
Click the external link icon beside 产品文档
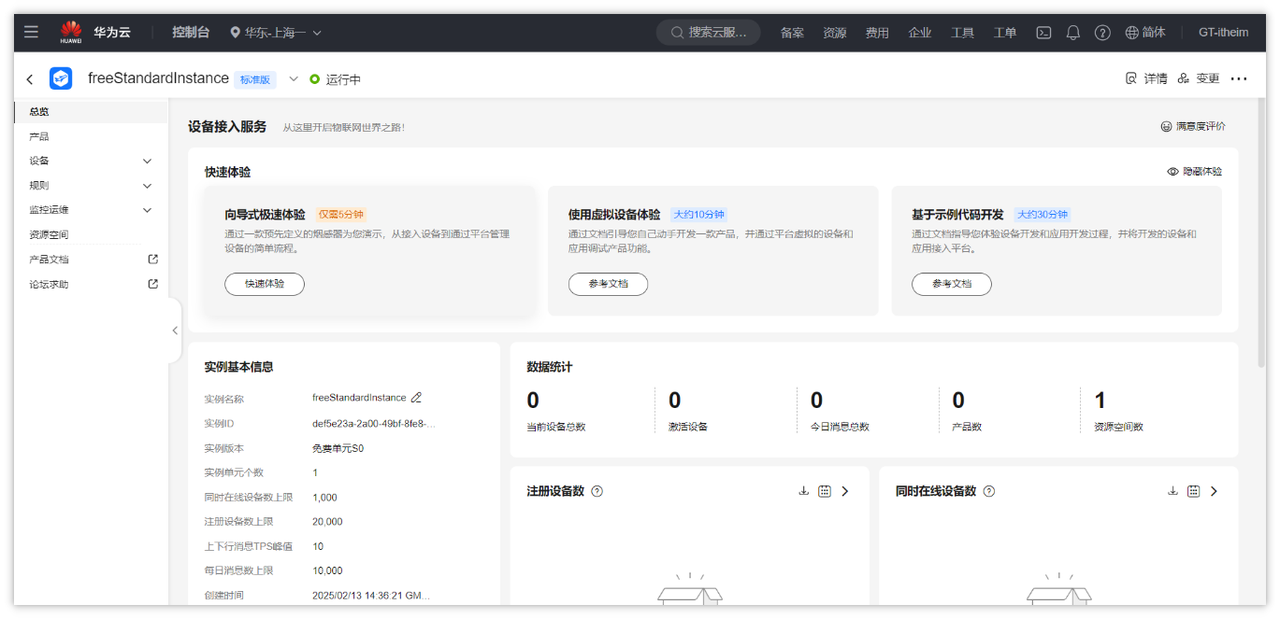click(x=153, y=259)
